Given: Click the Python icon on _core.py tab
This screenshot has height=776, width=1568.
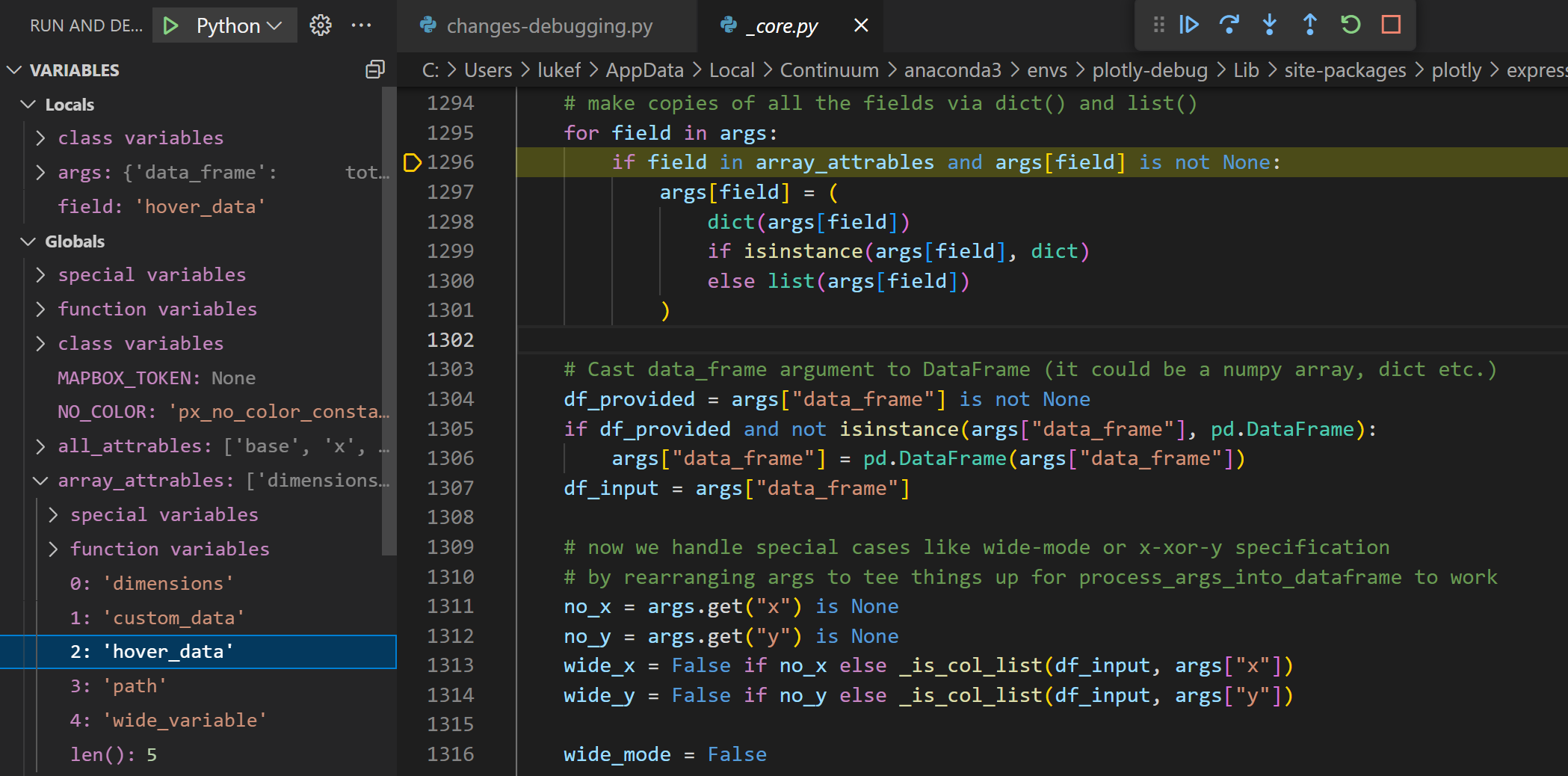Looking at the screenshot, I should (728, 25).
